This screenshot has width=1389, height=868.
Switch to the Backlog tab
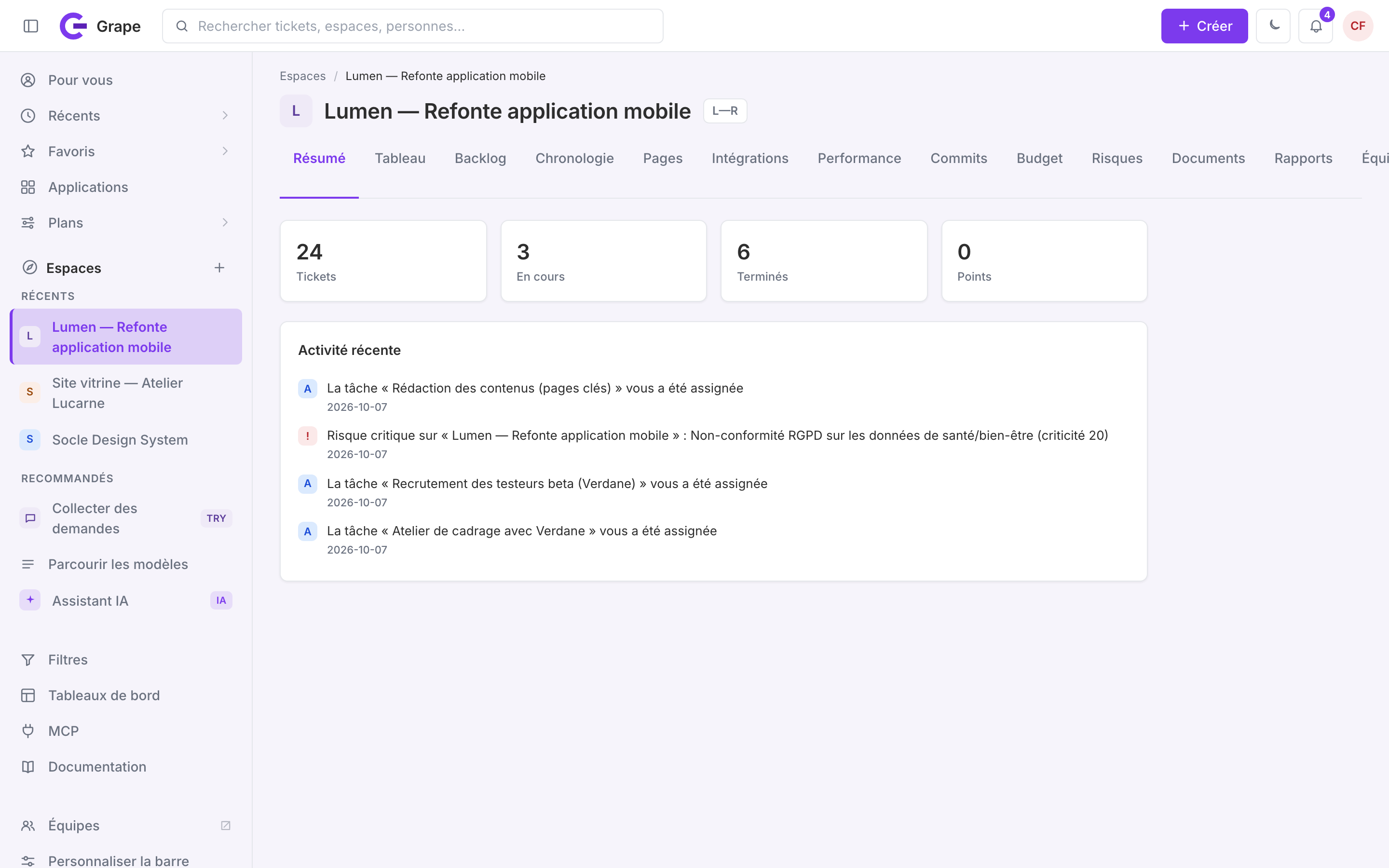tap(480, 159)
